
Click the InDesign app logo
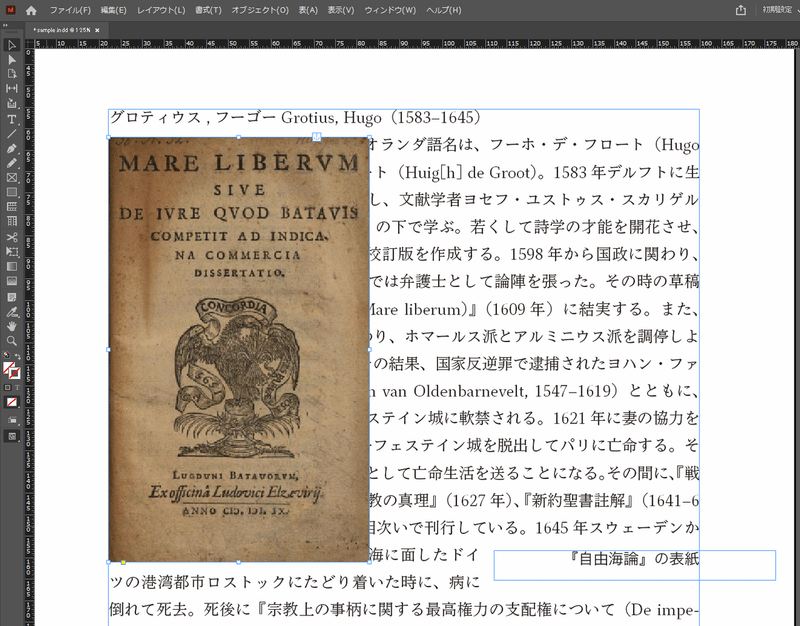click(10, 10)
